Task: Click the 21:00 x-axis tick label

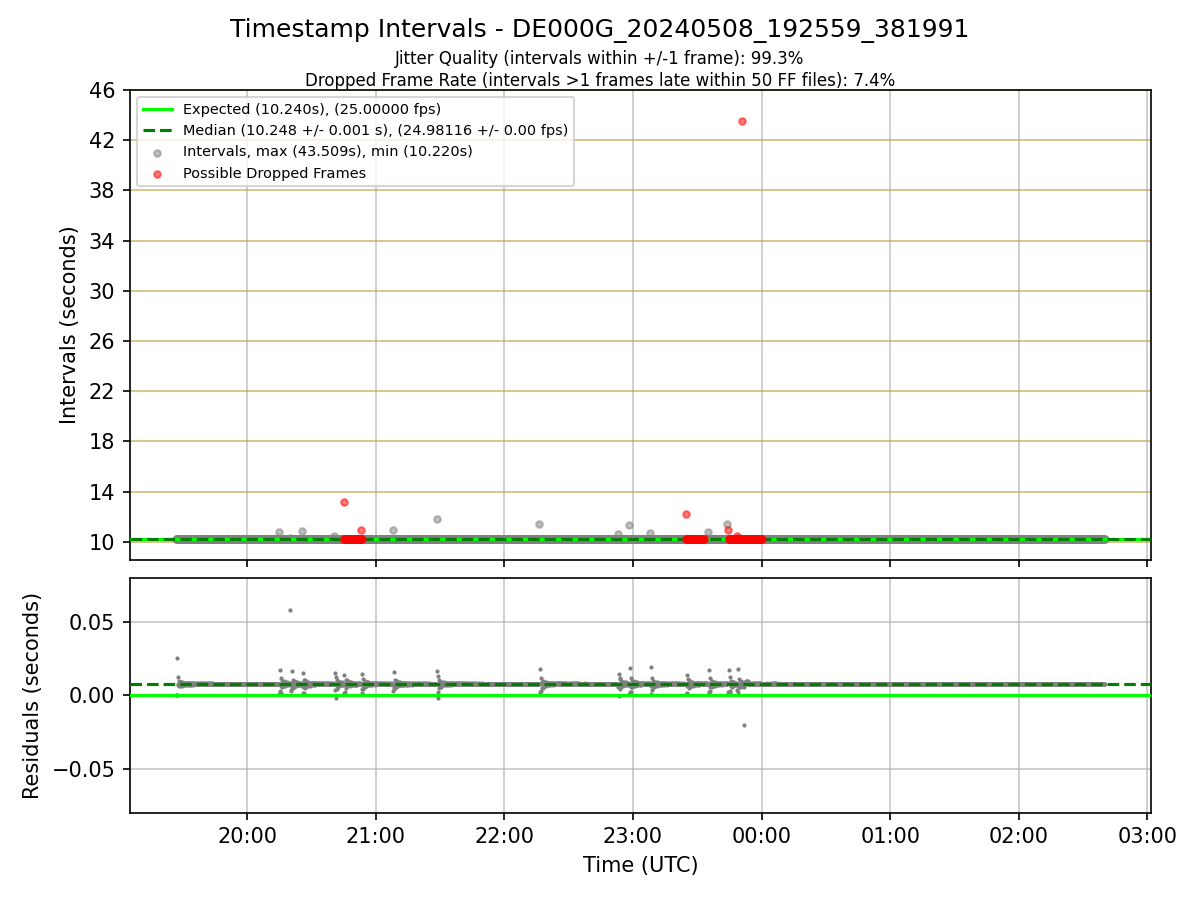Action: click(376, 836)
